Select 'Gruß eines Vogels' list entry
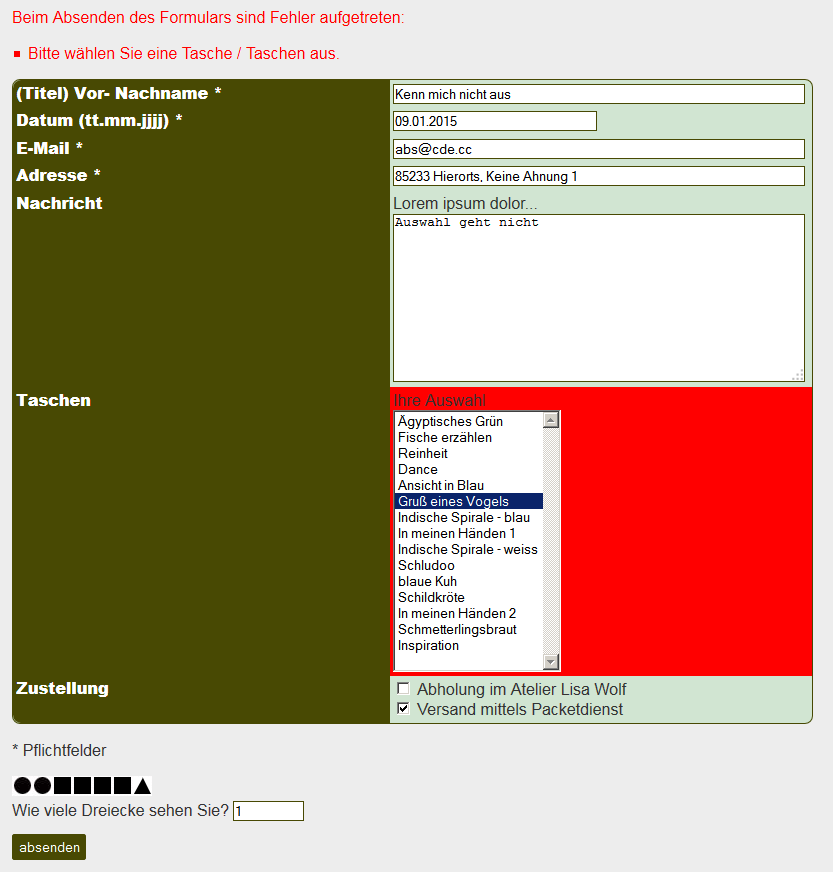 pyautogui.click(x=453, y=502)
